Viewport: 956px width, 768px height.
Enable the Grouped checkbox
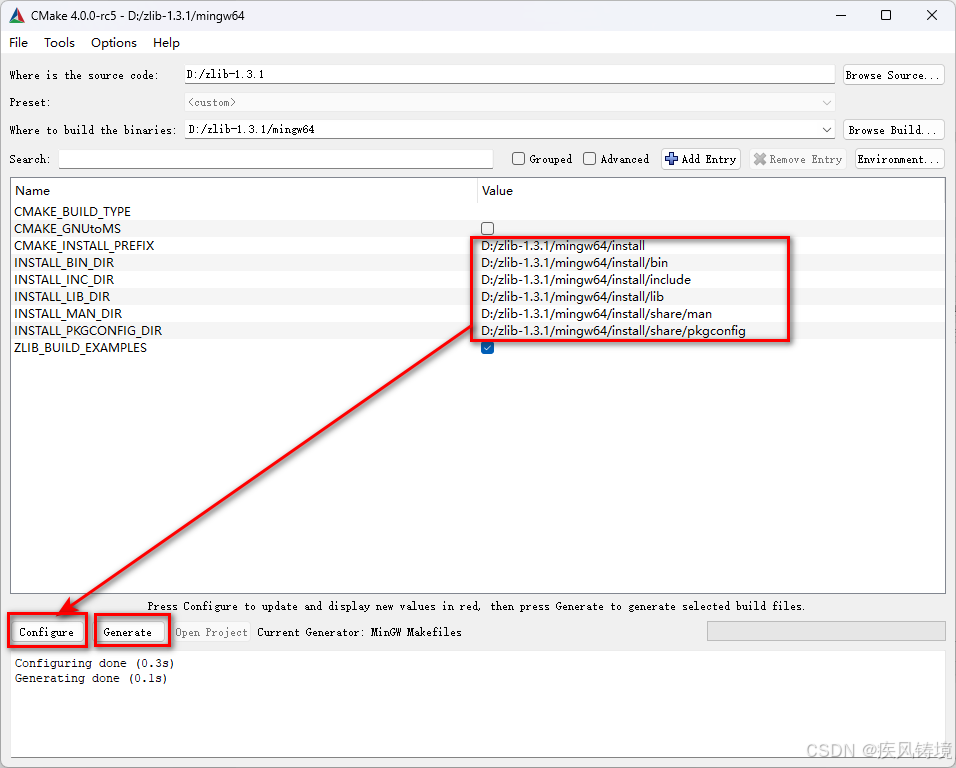[518, 159]
